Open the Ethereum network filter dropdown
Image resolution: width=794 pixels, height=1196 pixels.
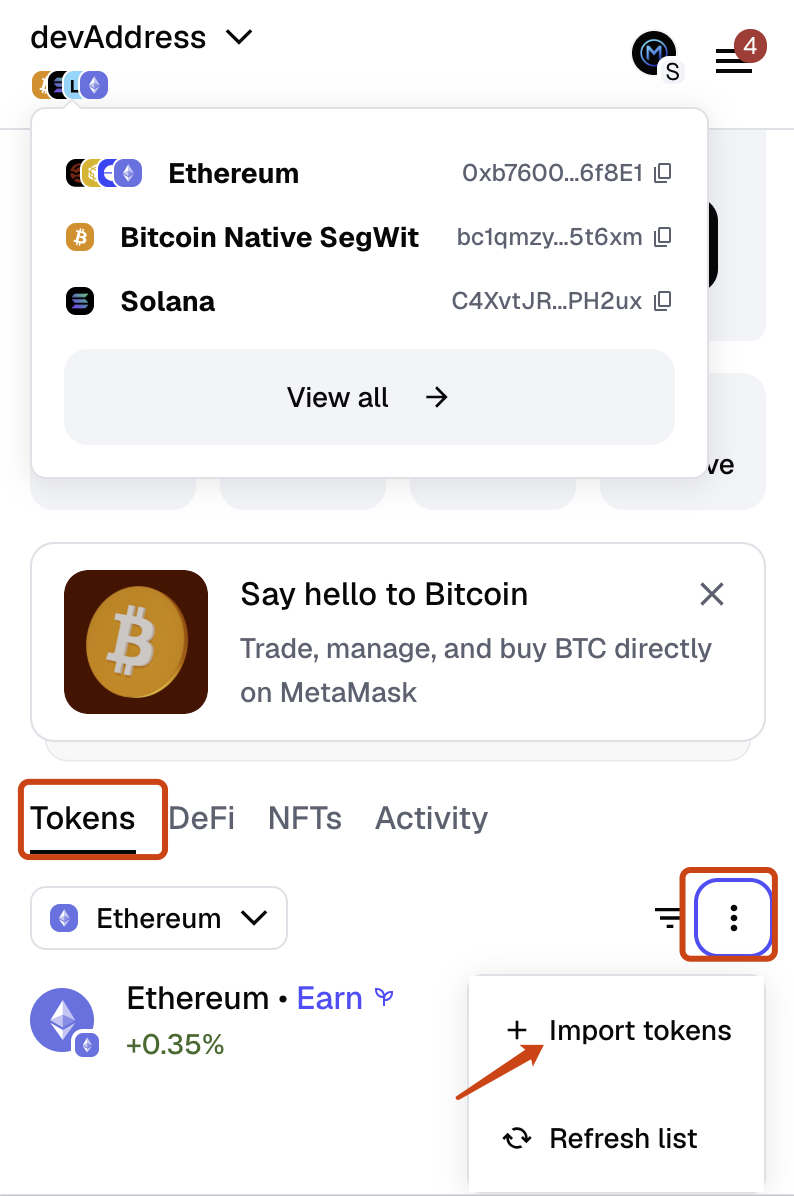(x=158, y=917)
